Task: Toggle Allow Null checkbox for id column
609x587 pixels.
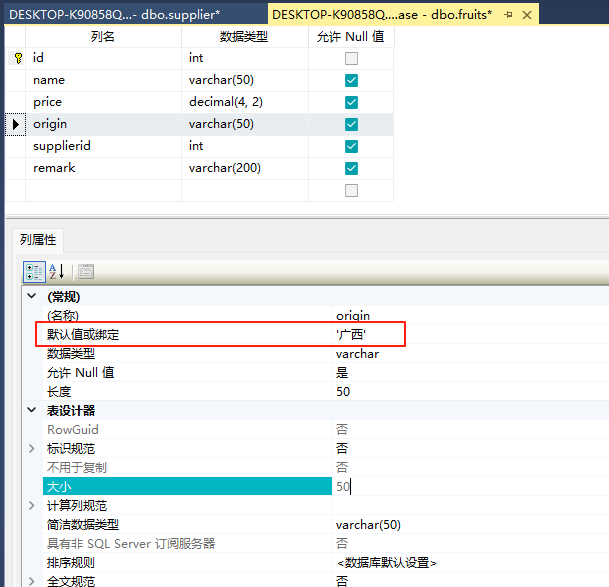Action: click(351, 58)
